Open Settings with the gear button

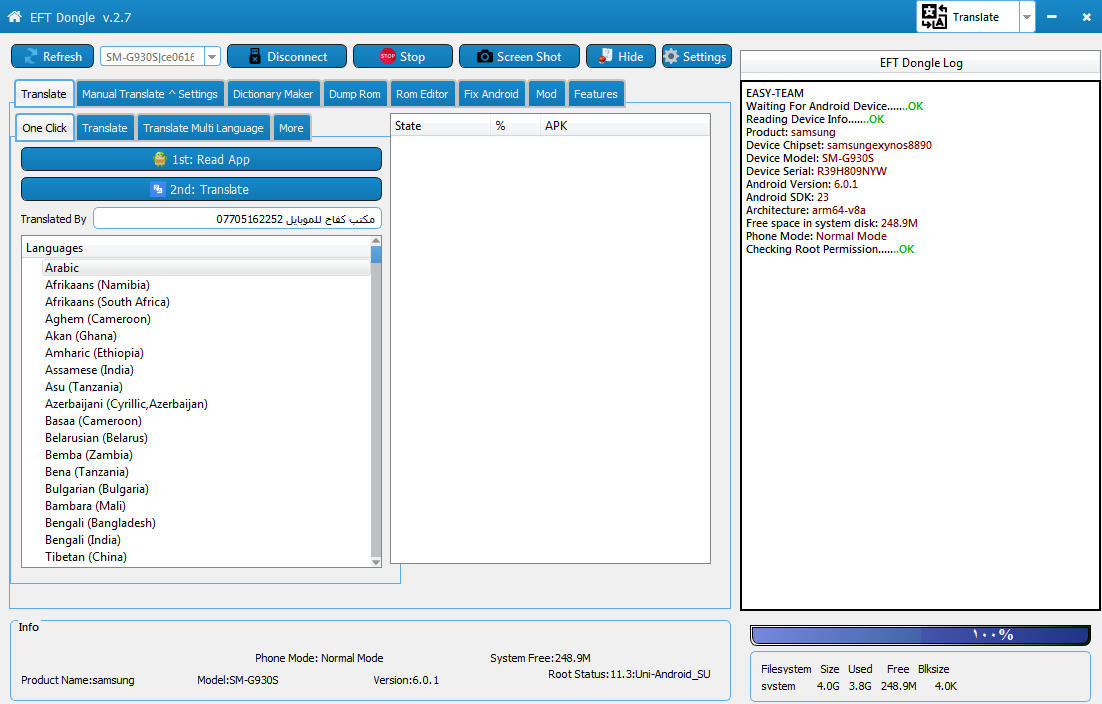pyautogui.click(x=696, y=56)
